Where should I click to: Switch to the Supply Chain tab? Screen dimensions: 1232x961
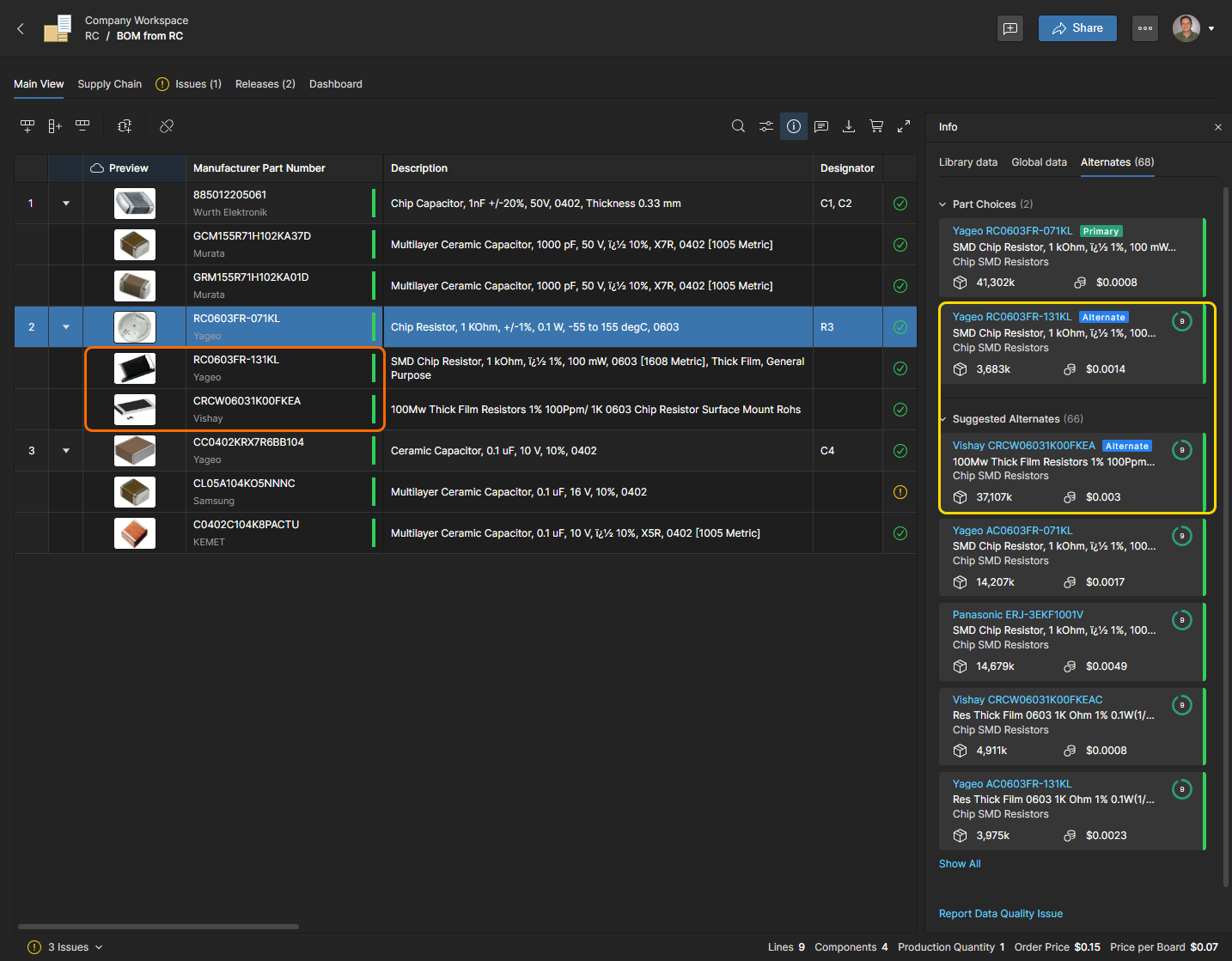110,84
